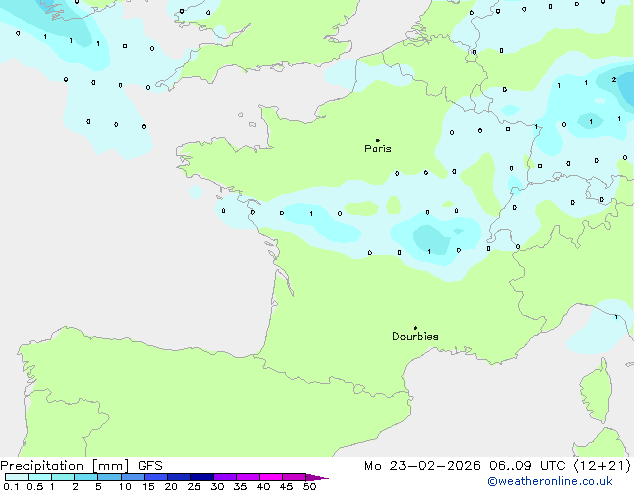The image size is (634, 490).
Task: Select the 45–50 mm legend swatch
Action: pos(294,477)
